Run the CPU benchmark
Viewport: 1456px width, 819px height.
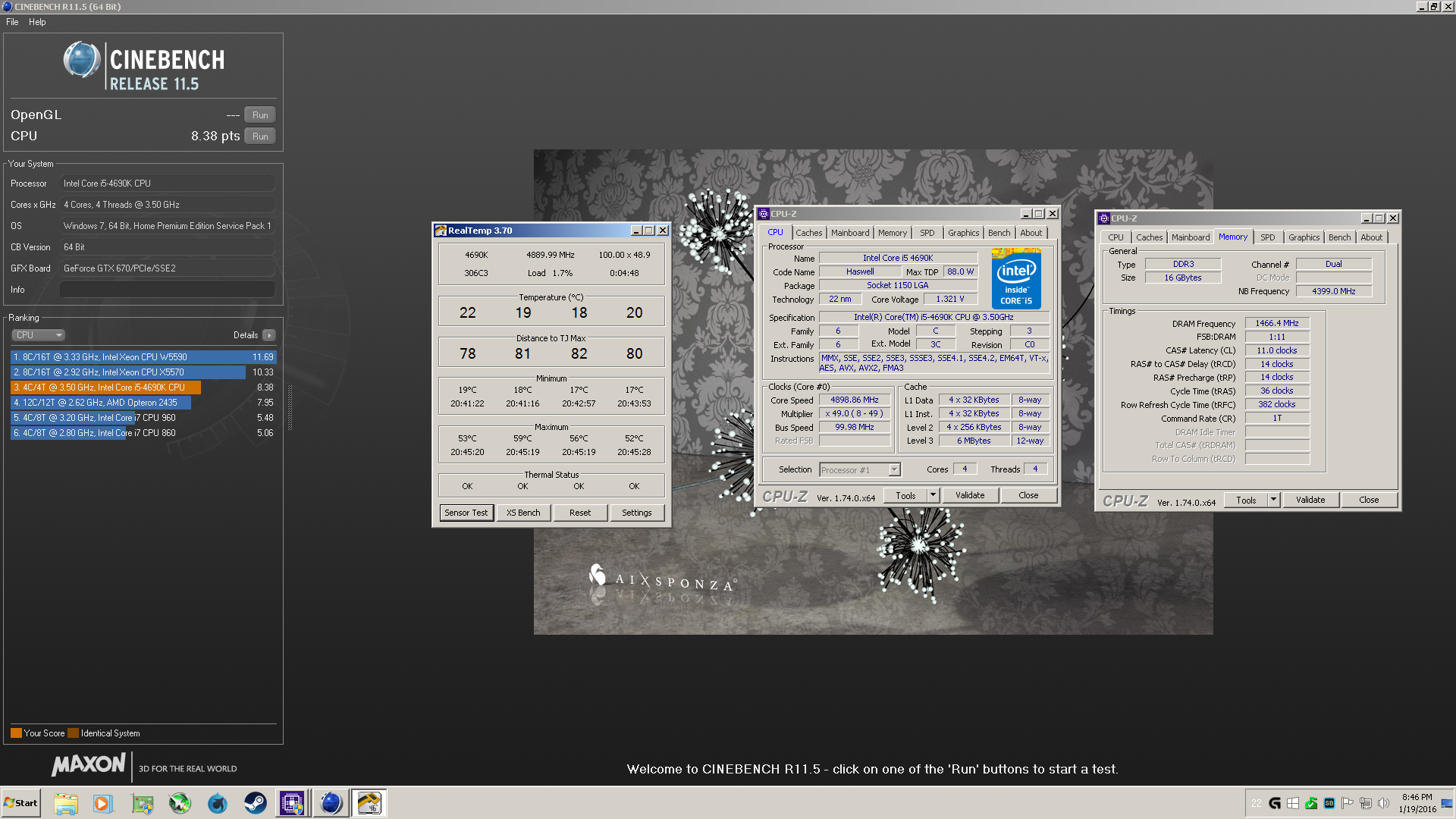(260, 136)
